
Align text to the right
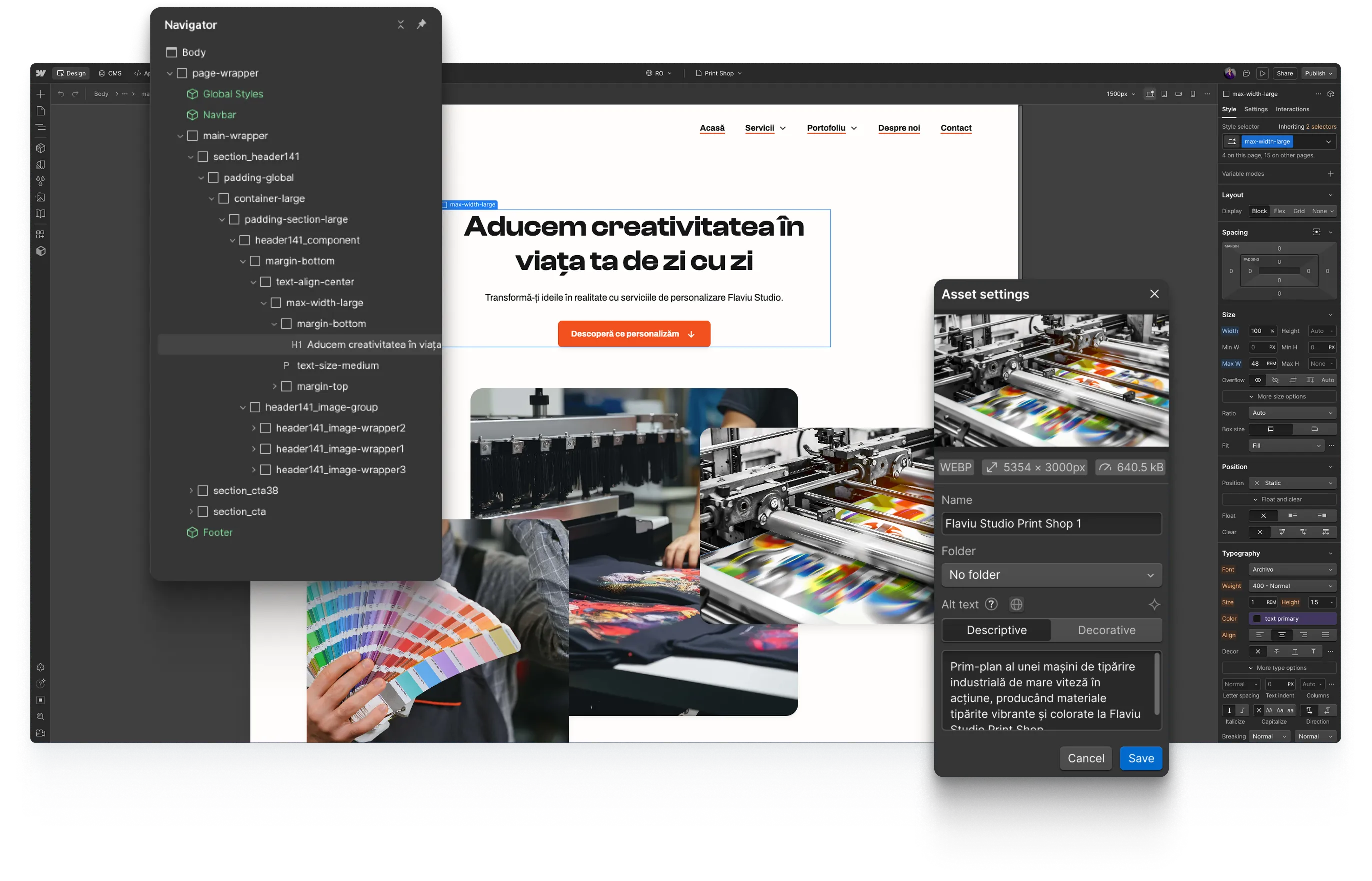(x=1303, y=635)
